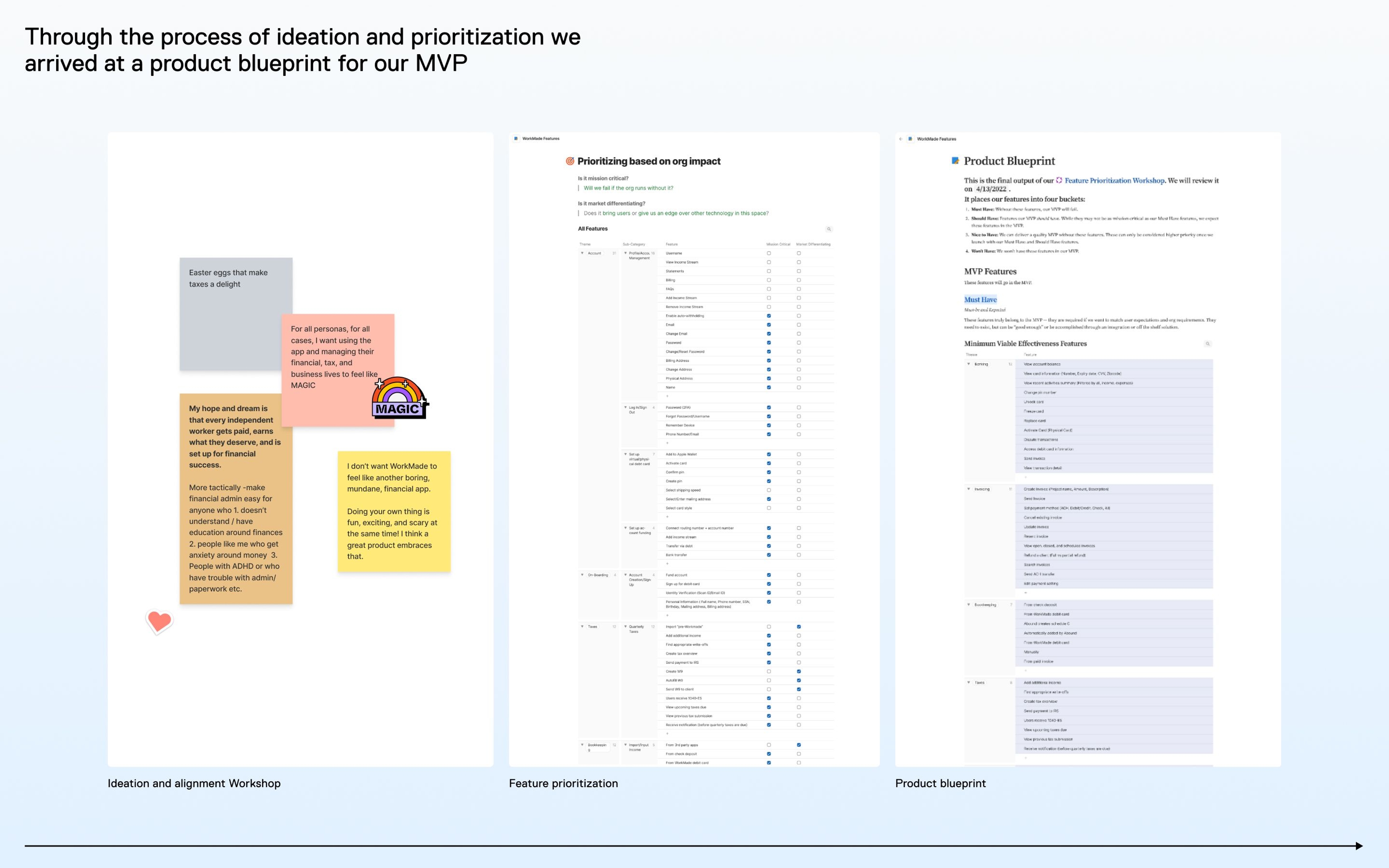Click WorkMade Features breadcrumb in Product Blueprint panel
Screen dimensions: 1389x868
pyautogui.click(x=936, y=139)
